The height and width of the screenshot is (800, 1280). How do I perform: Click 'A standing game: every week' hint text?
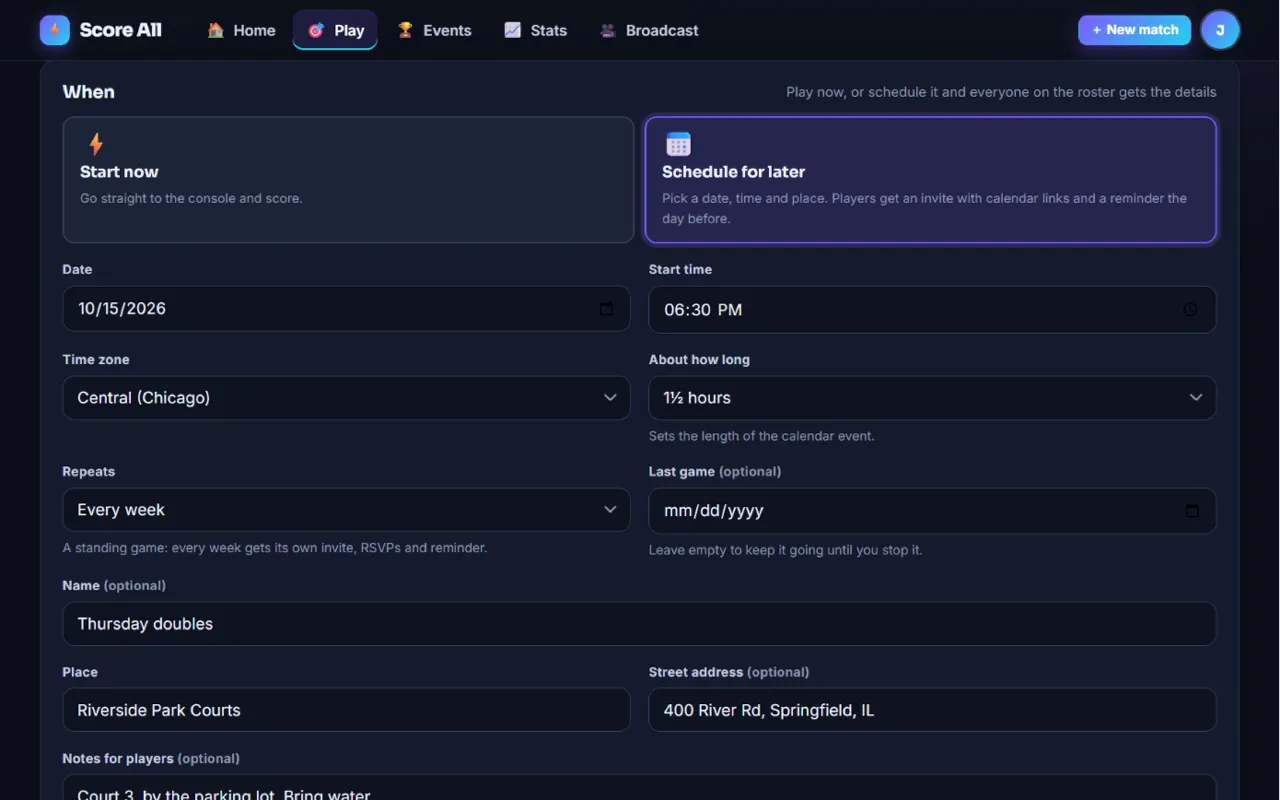click(x=275, y=548)
